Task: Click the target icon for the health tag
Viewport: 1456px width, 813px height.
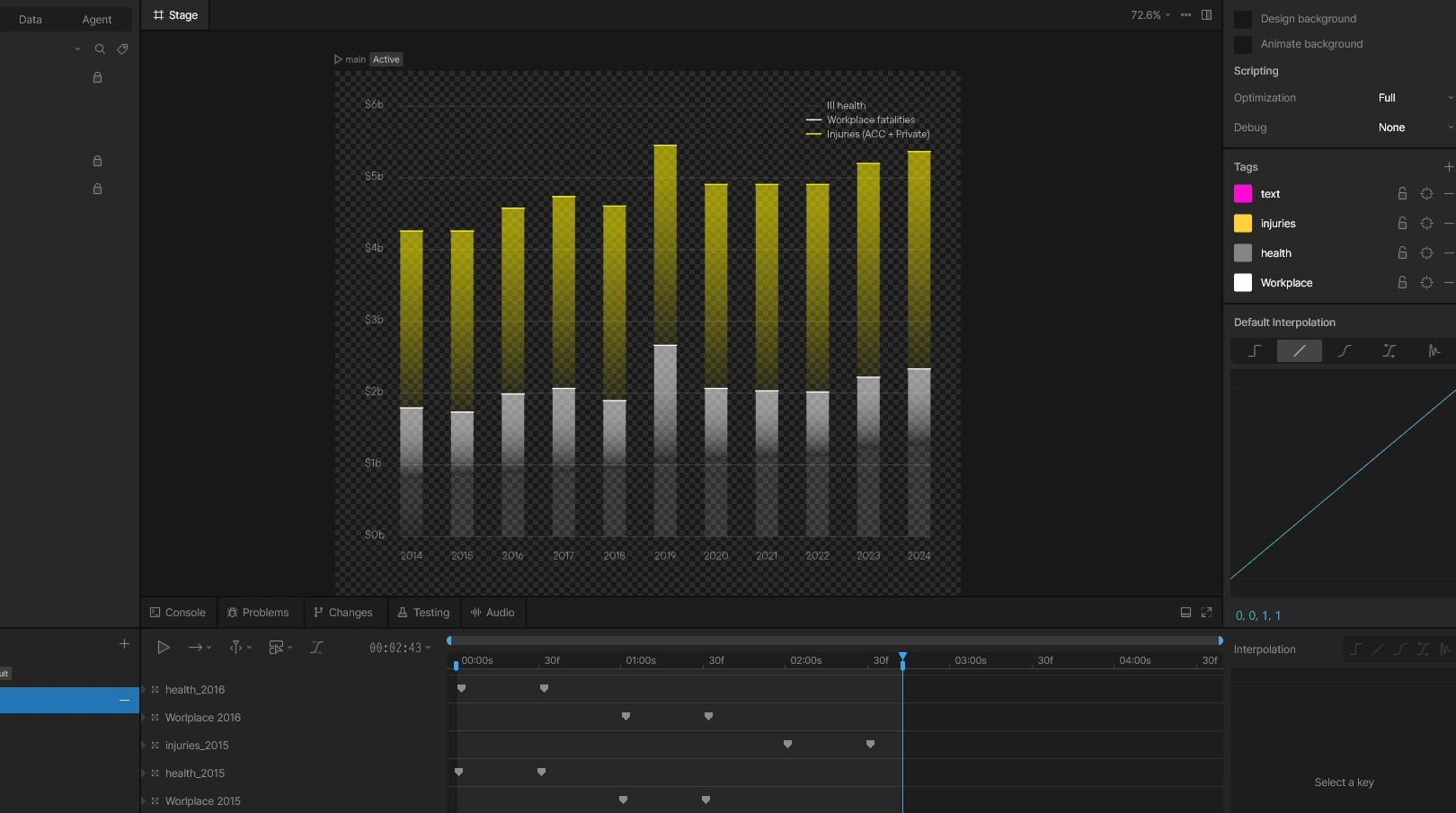Action: 1426,253
